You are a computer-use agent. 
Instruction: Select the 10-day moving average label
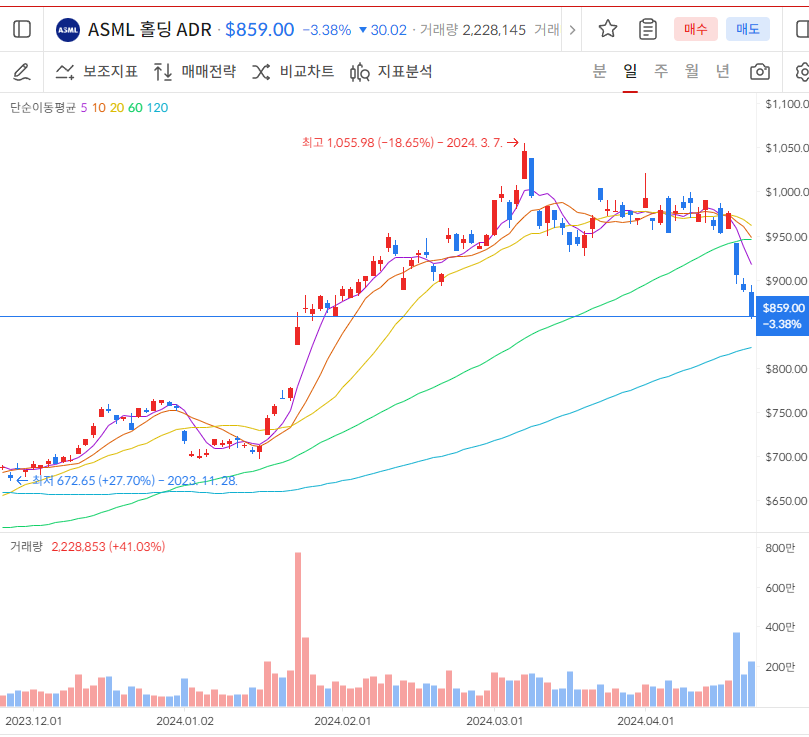coord(99,108)
